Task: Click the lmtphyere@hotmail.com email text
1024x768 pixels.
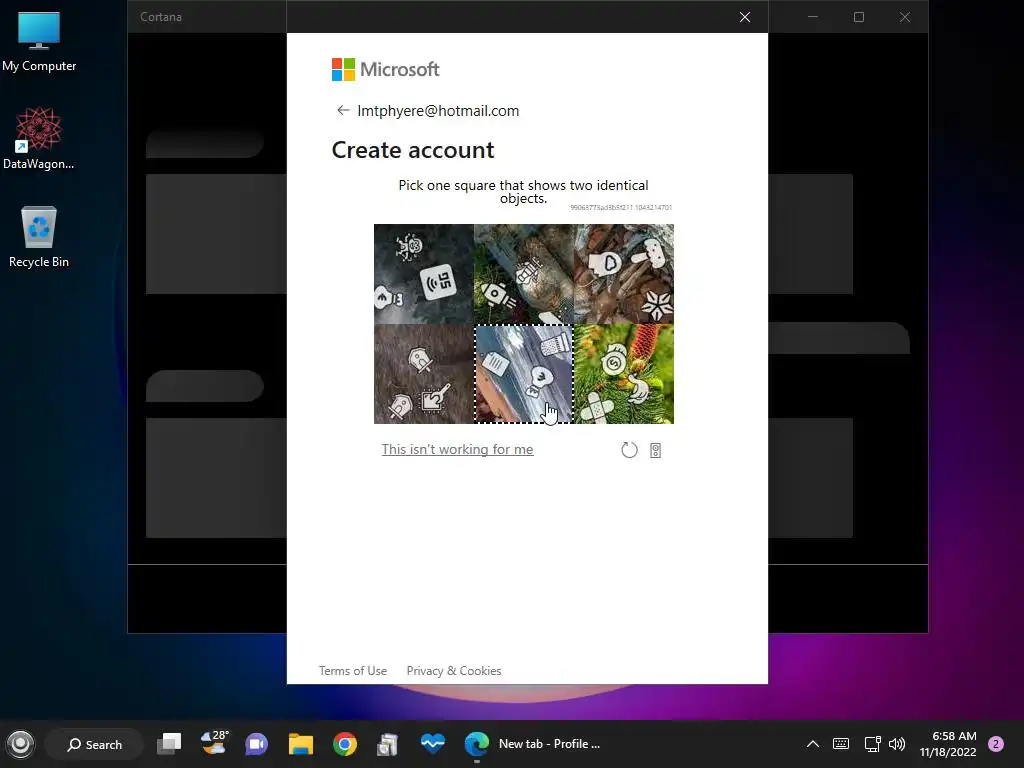Action: coord(438,111)
